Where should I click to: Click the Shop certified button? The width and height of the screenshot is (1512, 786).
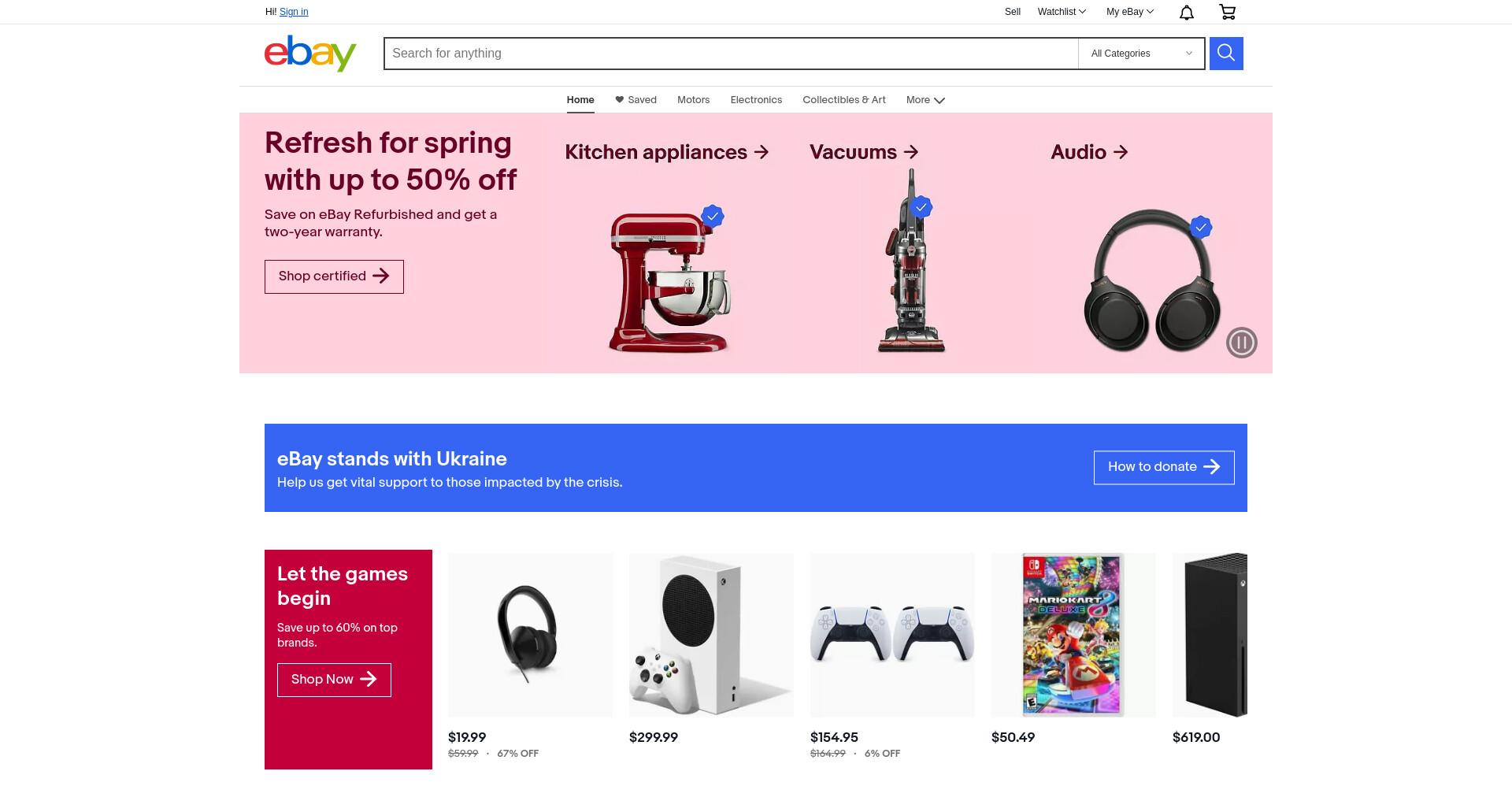tap(334, 276)
